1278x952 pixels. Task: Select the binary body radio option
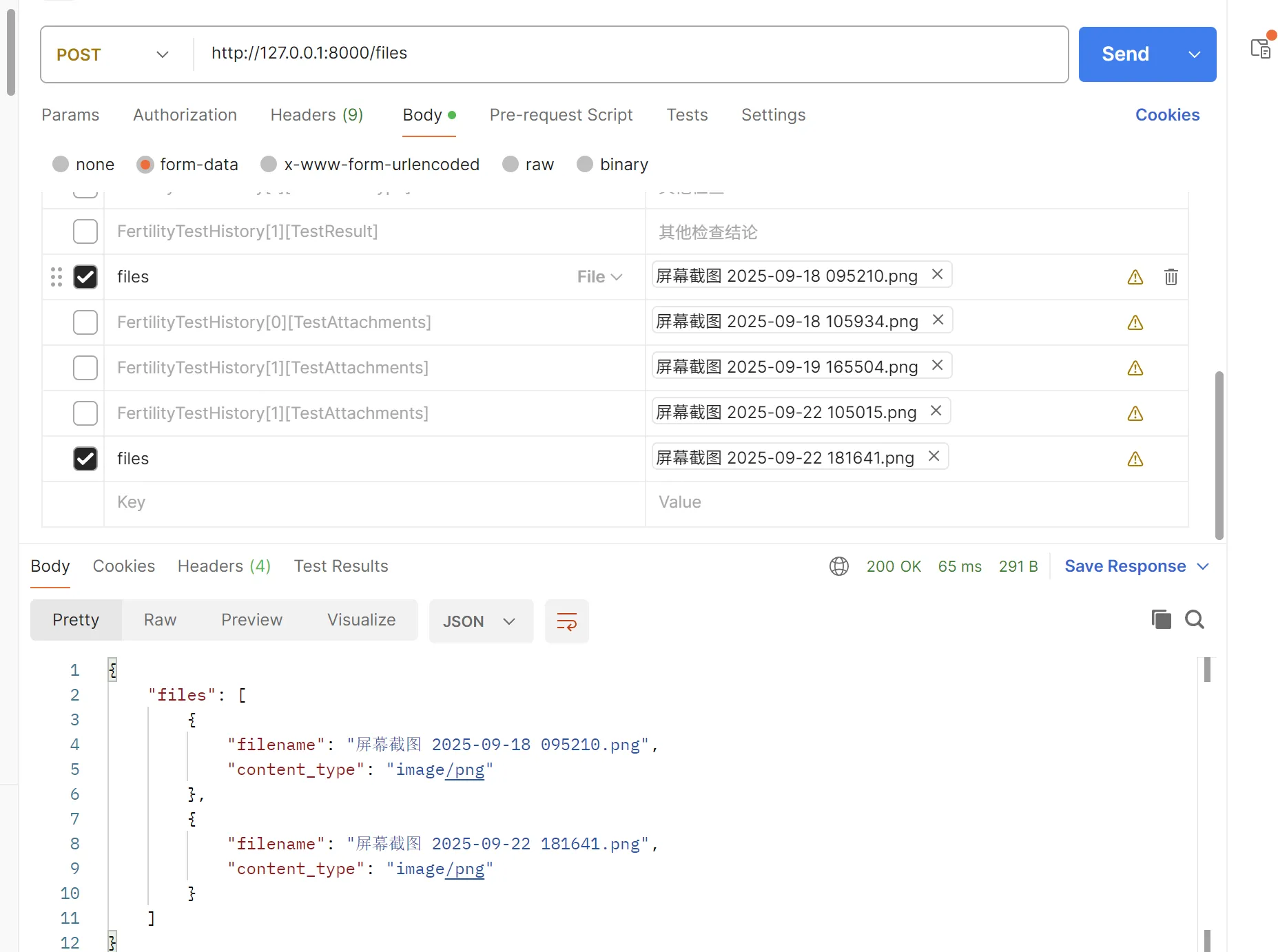point(585,164)
